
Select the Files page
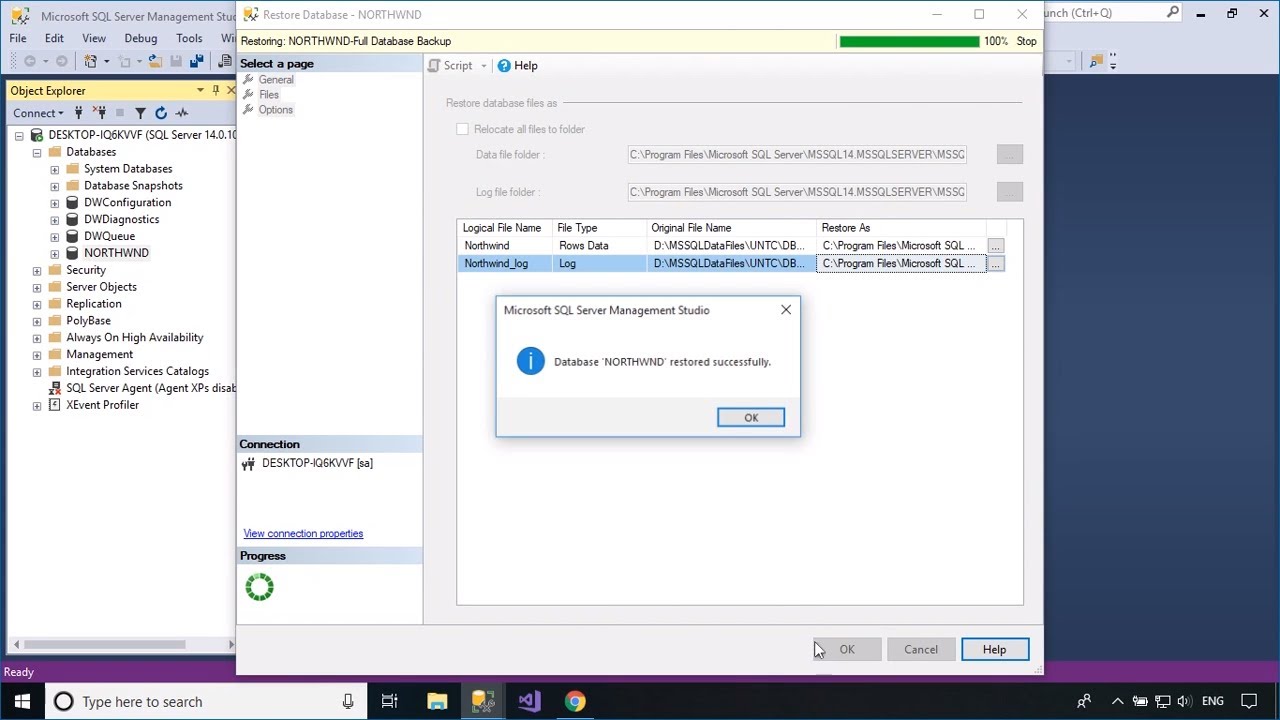[x=269, y=95]
